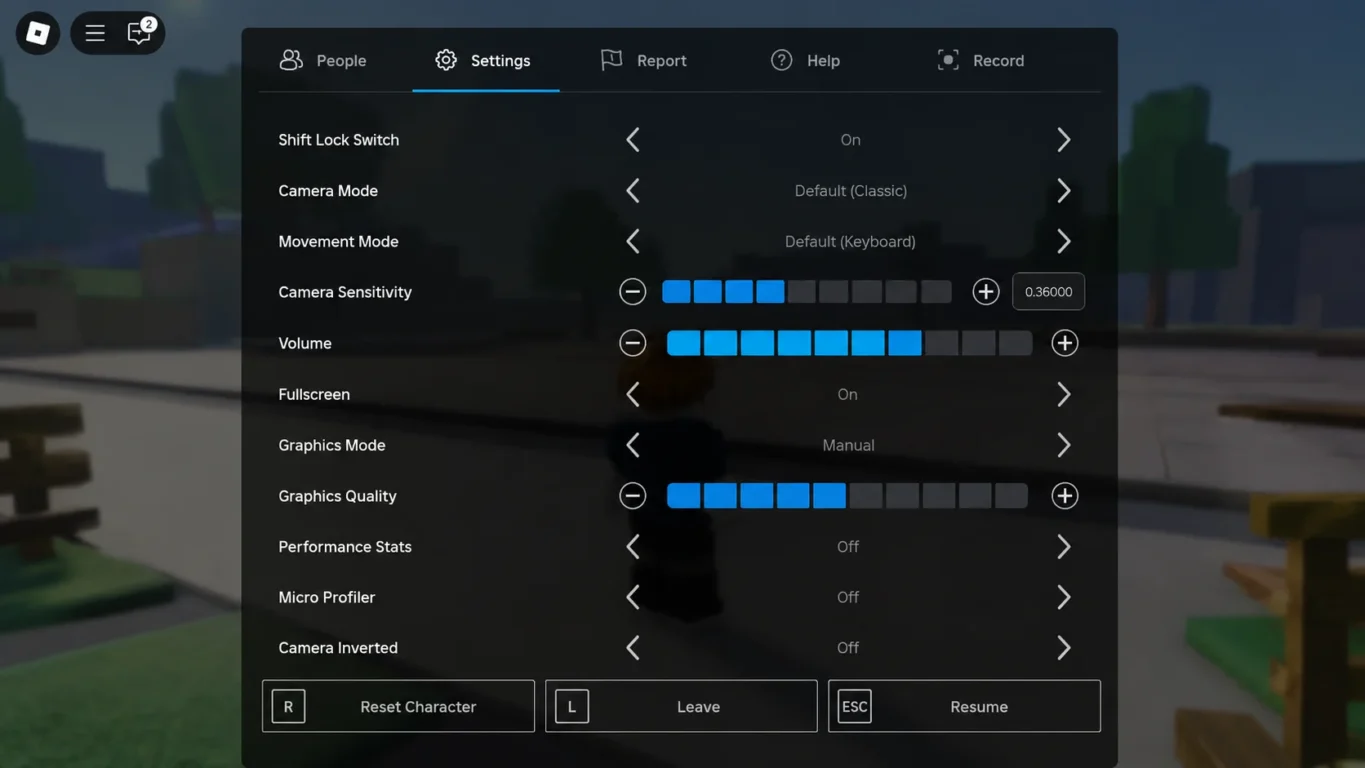Next Movement Mode option arrow

[1064, 242]
